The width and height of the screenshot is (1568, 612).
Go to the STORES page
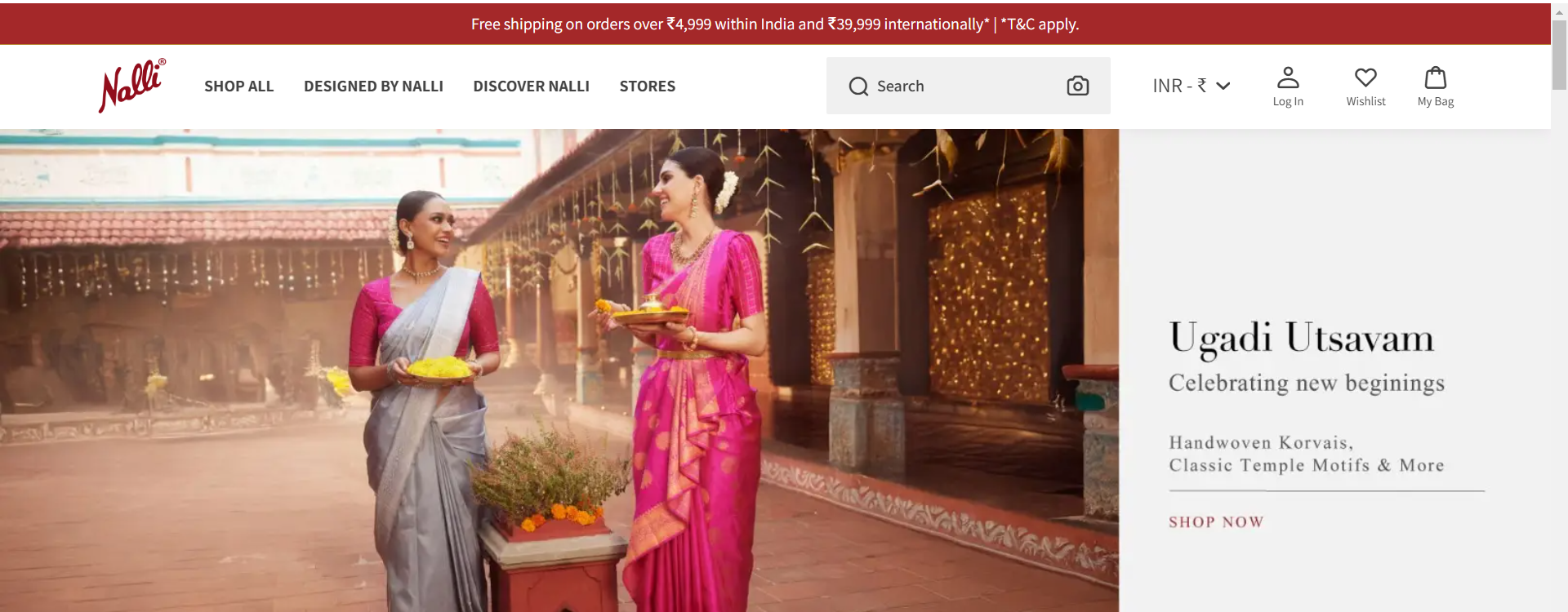(647, 86)
